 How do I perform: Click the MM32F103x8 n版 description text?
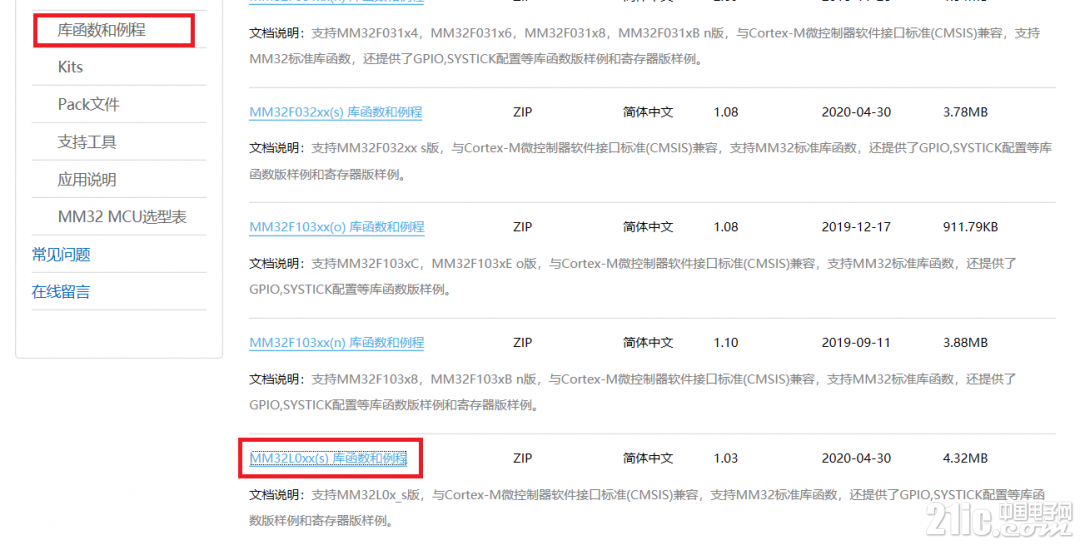(x=633, y=392)
